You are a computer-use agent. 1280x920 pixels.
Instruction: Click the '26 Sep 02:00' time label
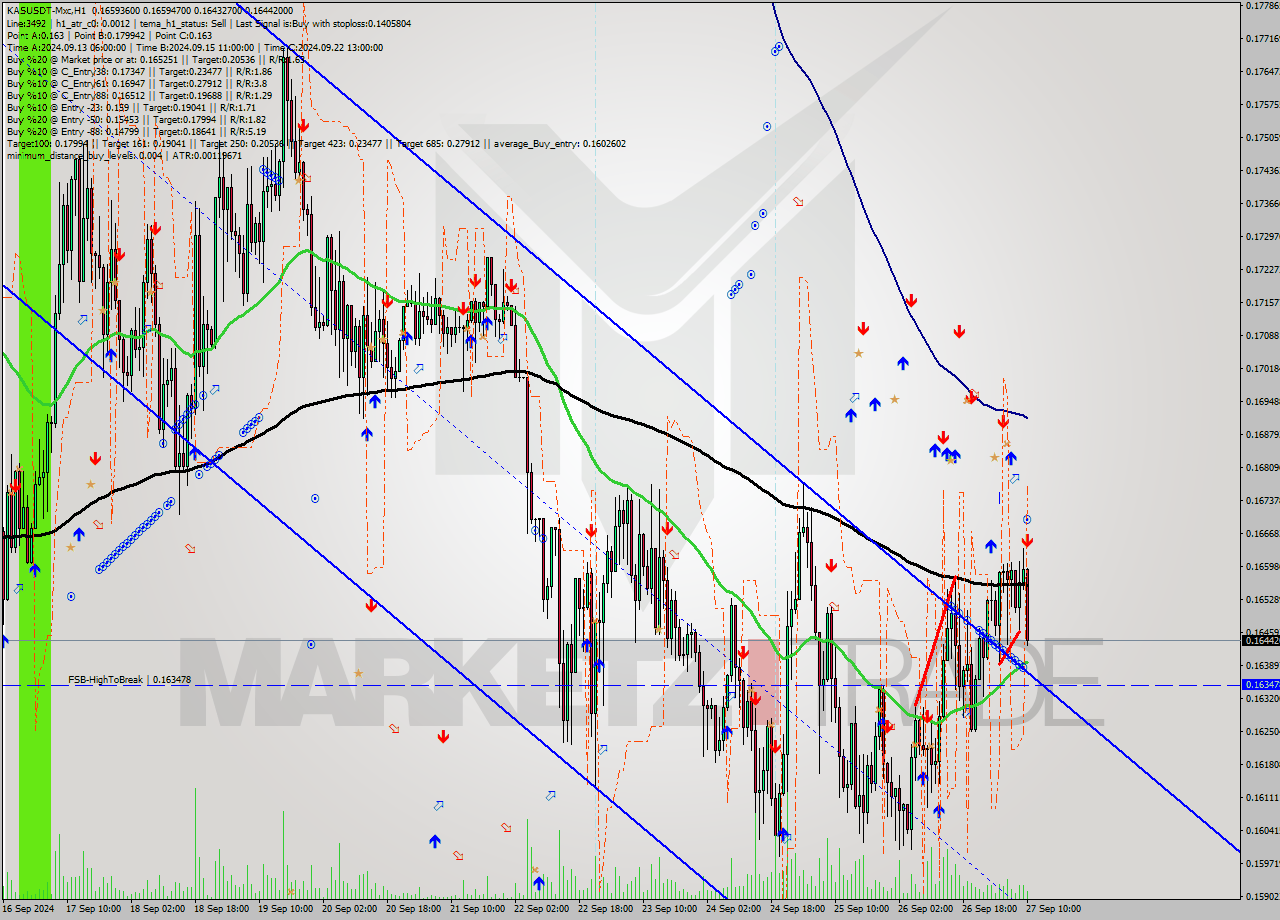pos(925,909)
